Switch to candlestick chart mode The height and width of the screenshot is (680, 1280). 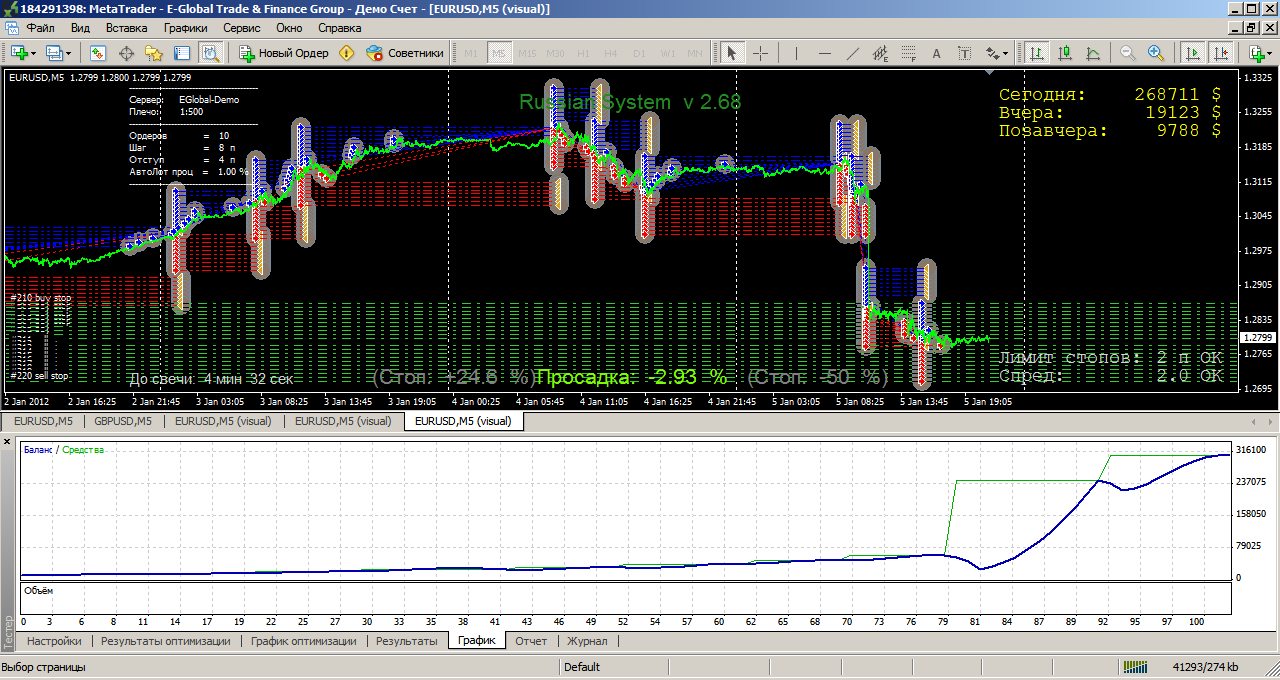click(1065, 53)
